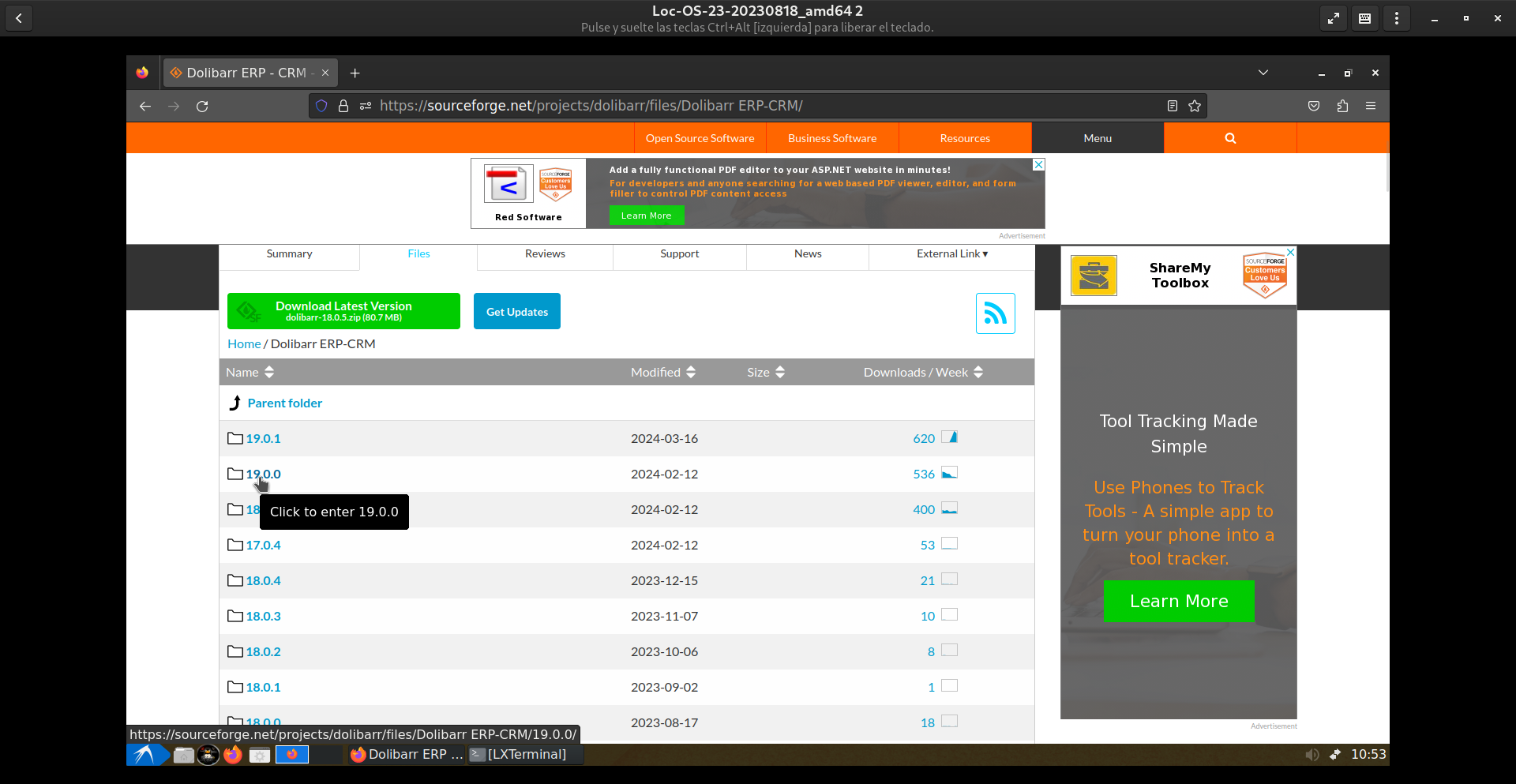Bookmark this page with the star icon
1516x784 pixels.
1194,106
